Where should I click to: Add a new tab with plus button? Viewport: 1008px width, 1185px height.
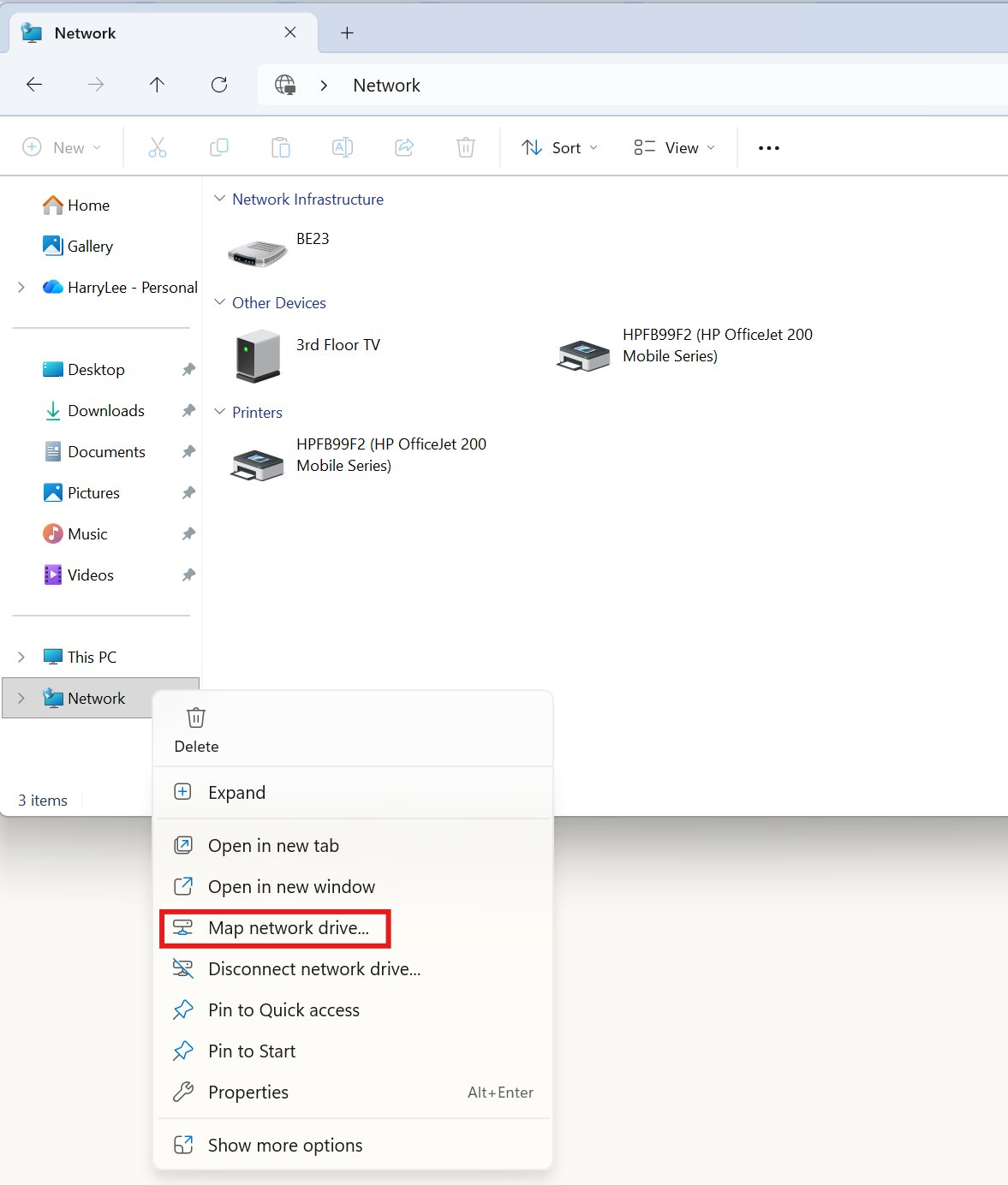(347, 33)
